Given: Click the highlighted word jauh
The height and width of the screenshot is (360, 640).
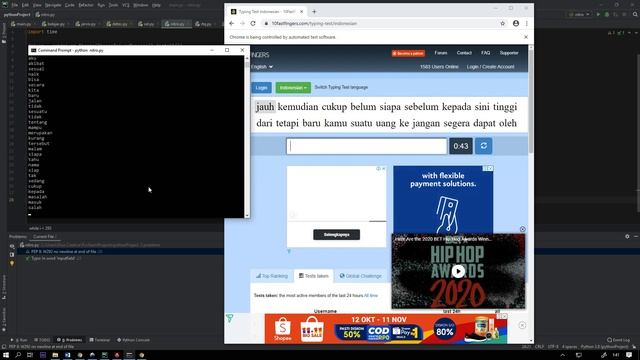Looking at the screenshot, I should [265, 107].
